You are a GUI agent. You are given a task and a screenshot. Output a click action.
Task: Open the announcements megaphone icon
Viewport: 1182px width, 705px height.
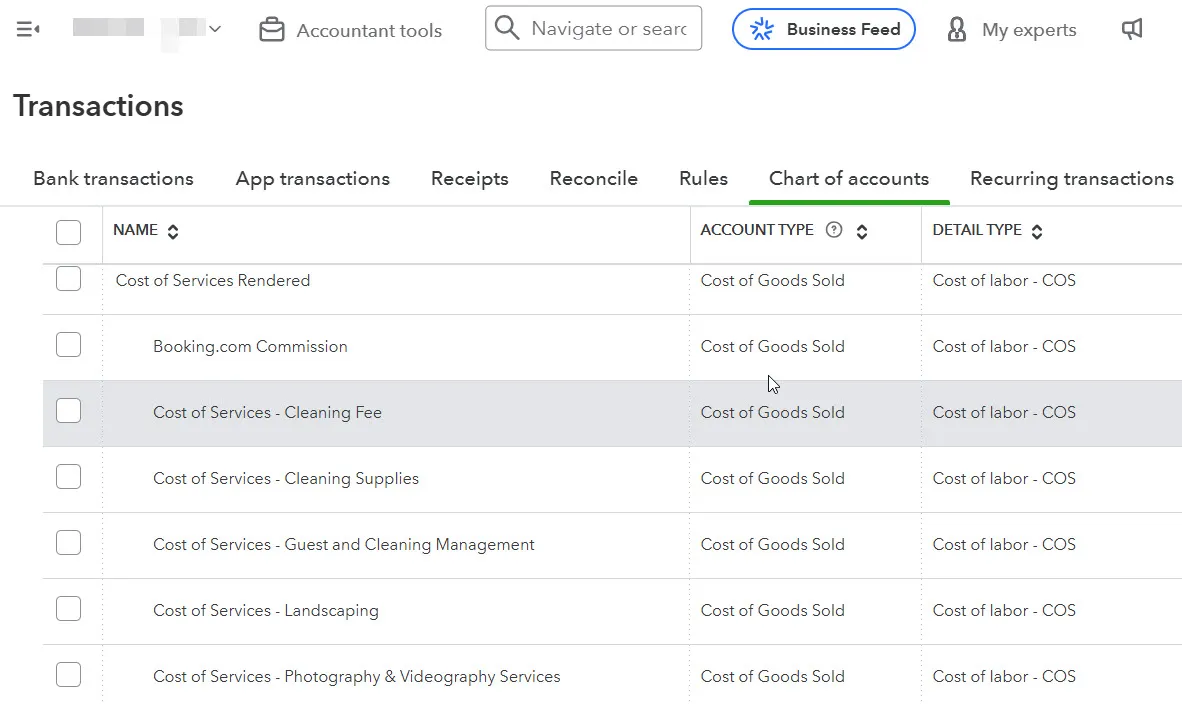pyautogui.click(x=1132, y=30)
